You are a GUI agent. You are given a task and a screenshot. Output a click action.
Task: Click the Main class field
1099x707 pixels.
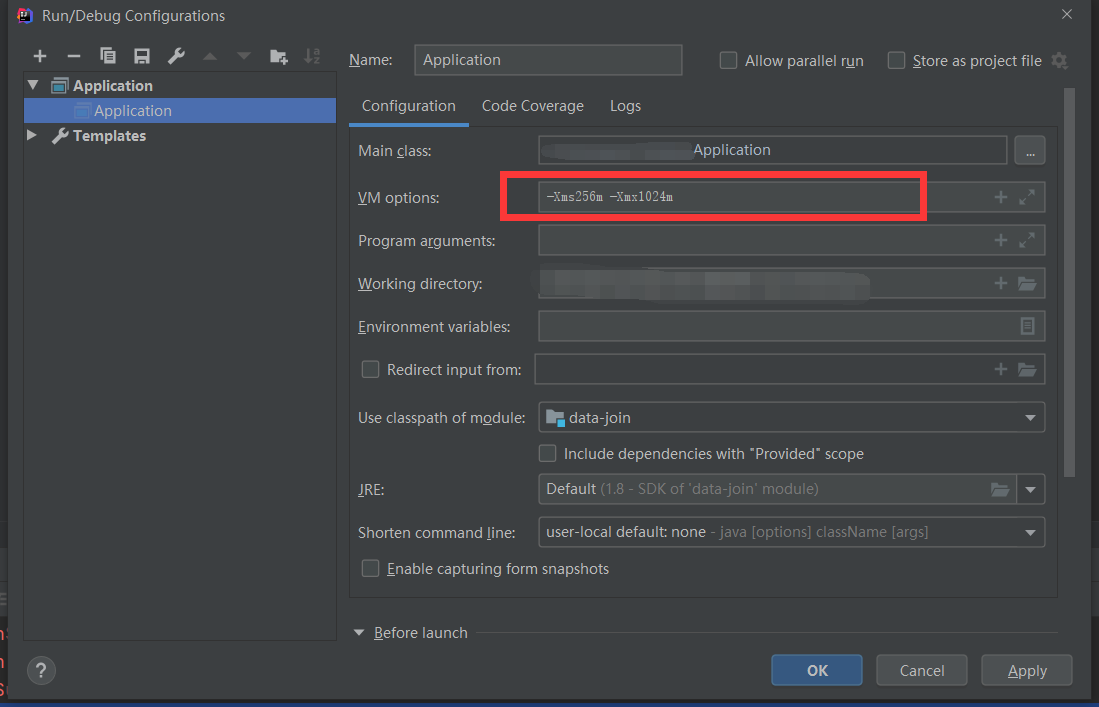pyautogui.click(x=772, y=150)
